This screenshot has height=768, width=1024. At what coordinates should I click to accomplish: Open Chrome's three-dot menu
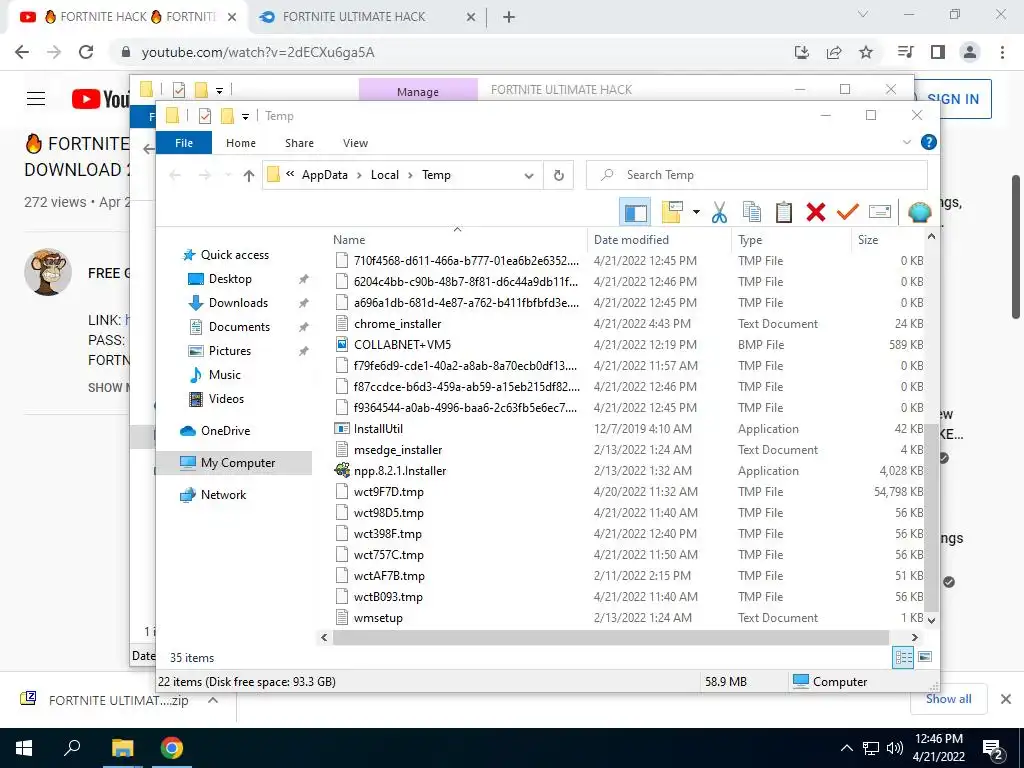pos(1002,52)
